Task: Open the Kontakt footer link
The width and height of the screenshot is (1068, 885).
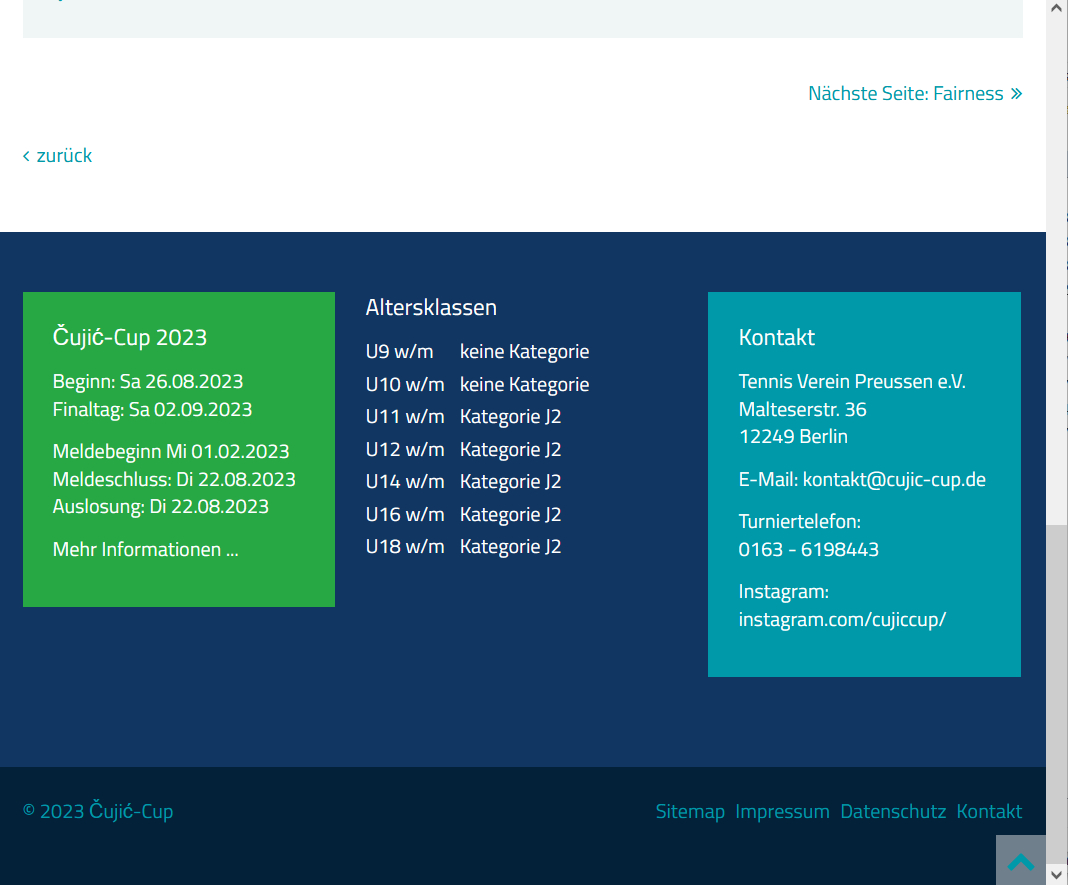Action: click(989, 811)
